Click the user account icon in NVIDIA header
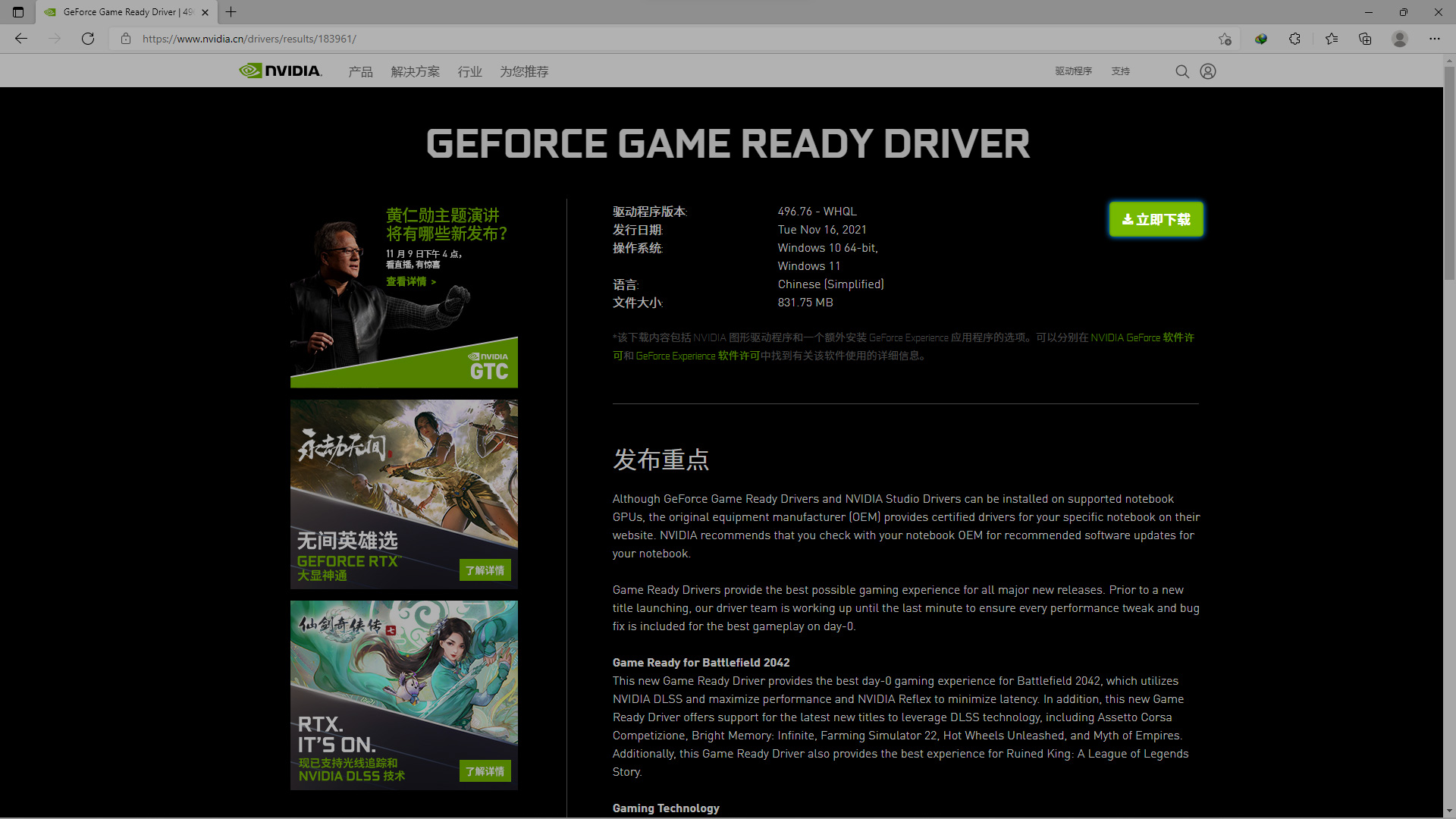1456x819 pixels. (x=1208, y=71)
